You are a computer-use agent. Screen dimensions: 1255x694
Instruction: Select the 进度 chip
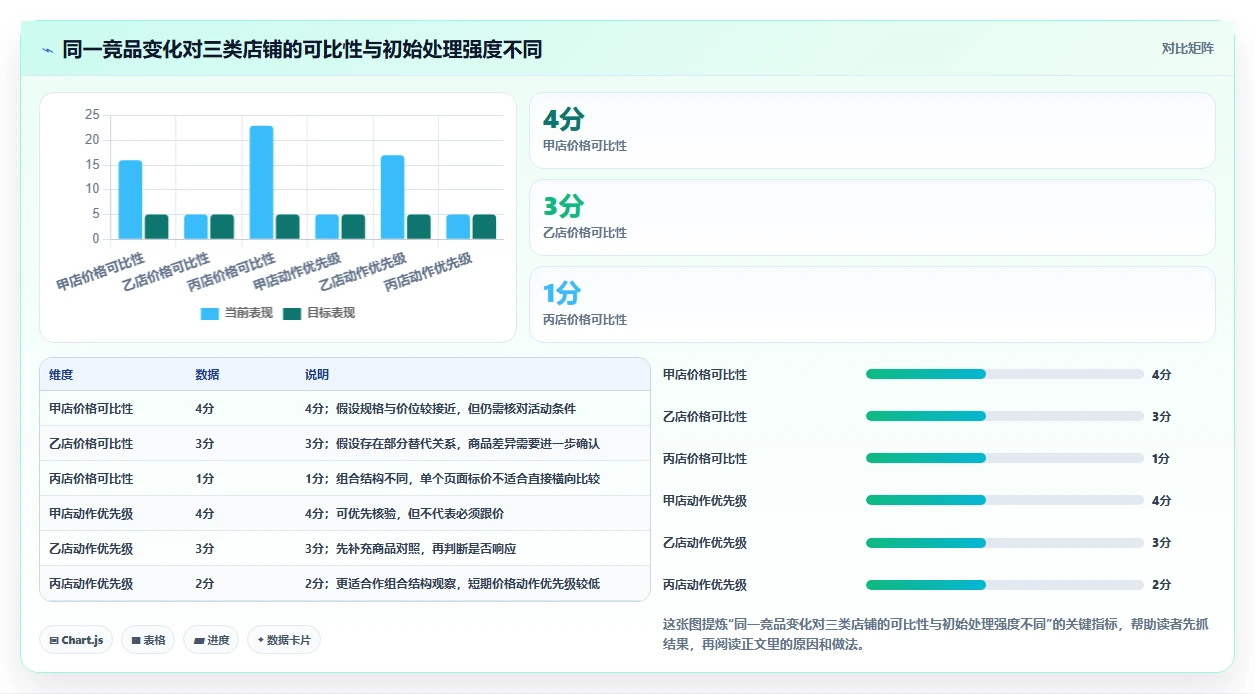[211, 640]
